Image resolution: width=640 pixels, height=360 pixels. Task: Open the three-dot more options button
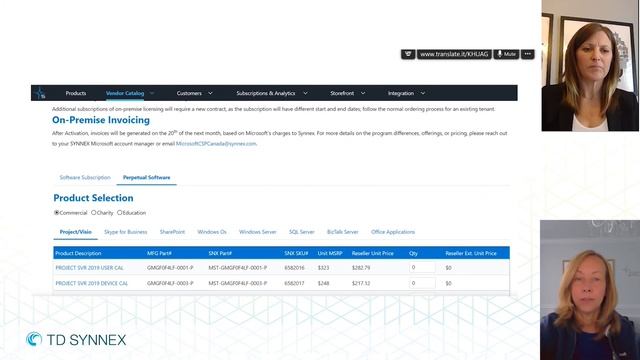click(x=527, y=54)
